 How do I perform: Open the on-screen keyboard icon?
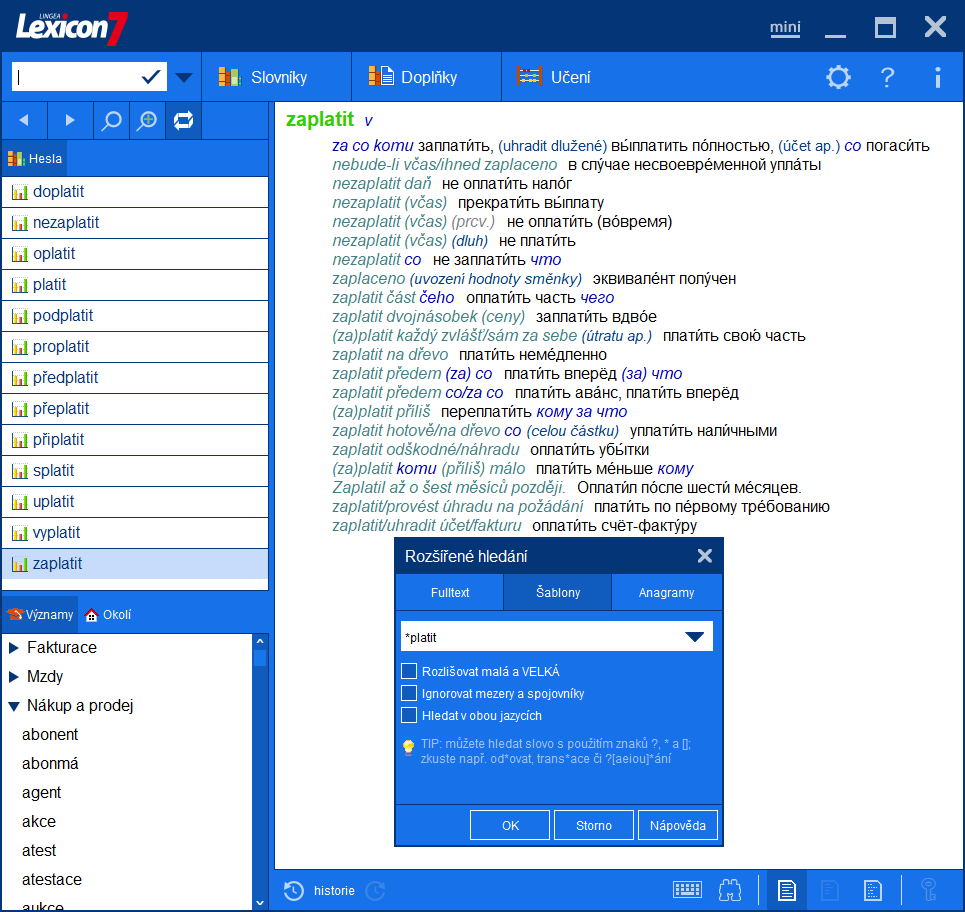pyautogui.click(x=687, y=890)
